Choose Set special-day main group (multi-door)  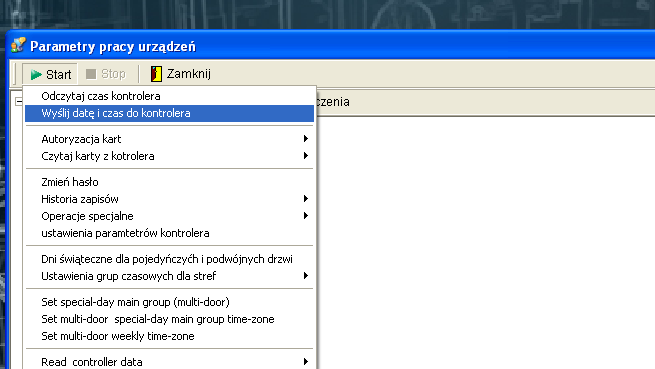[x=169, y=302]
